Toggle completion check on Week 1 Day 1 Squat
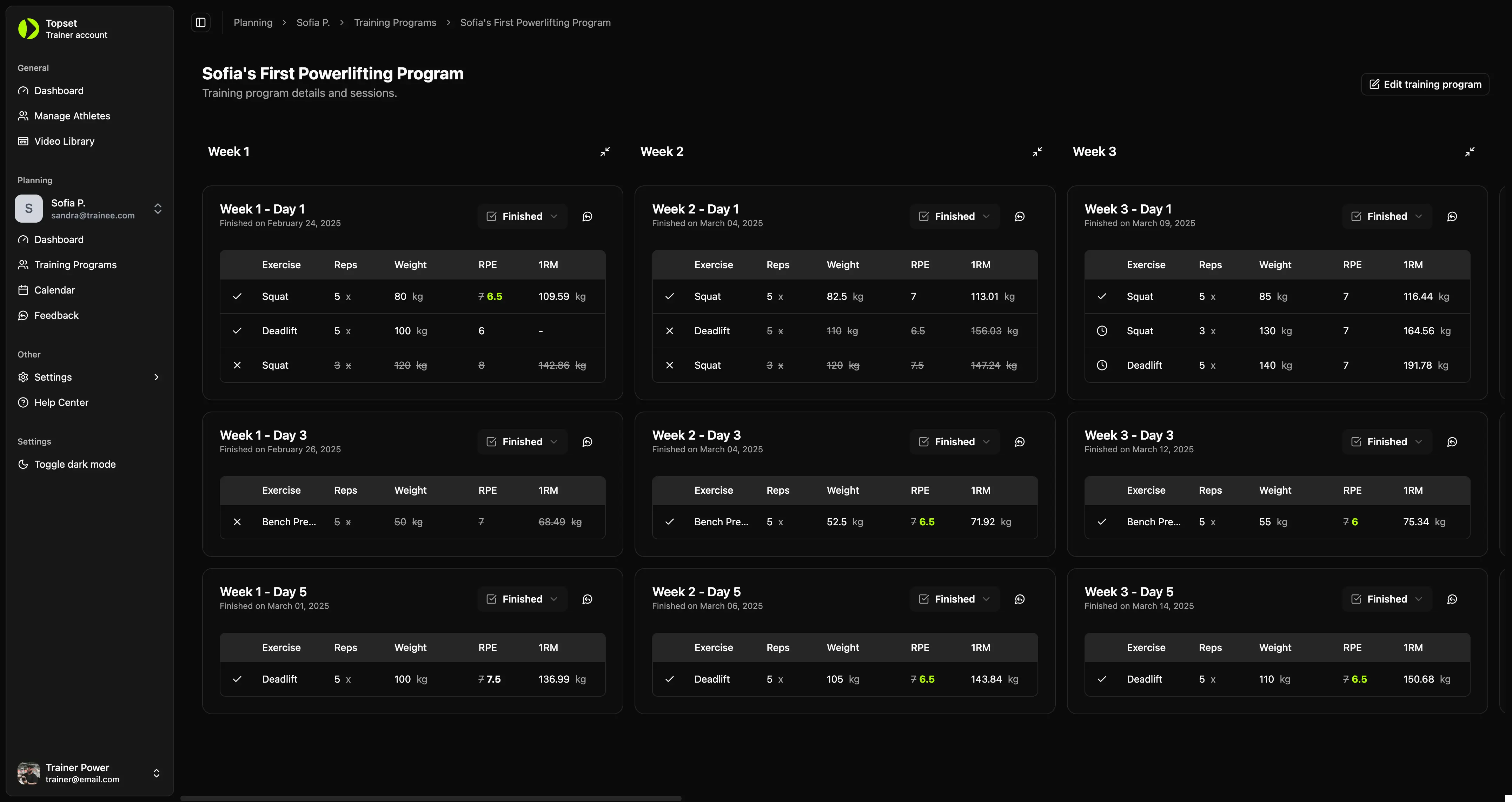 [237, 296]
